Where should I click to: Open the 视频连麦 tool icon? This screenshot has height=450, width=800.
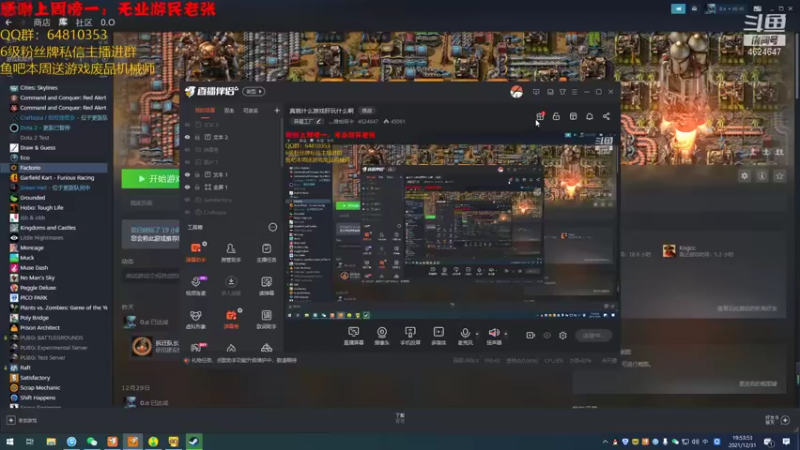click(x=195, y=286)
